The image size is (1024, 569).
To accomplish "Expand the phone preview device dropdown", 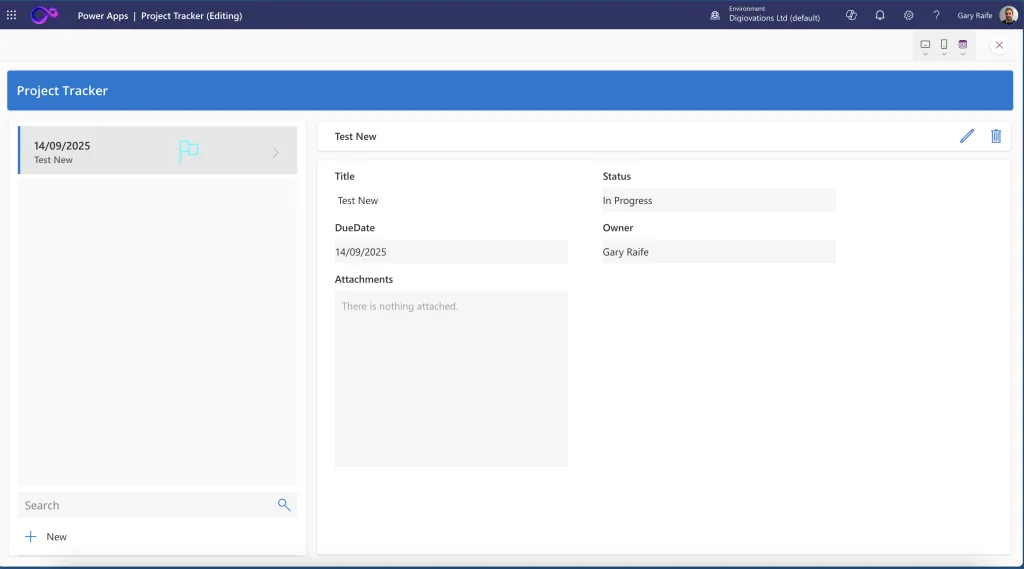I will click(x=944, y=54).
